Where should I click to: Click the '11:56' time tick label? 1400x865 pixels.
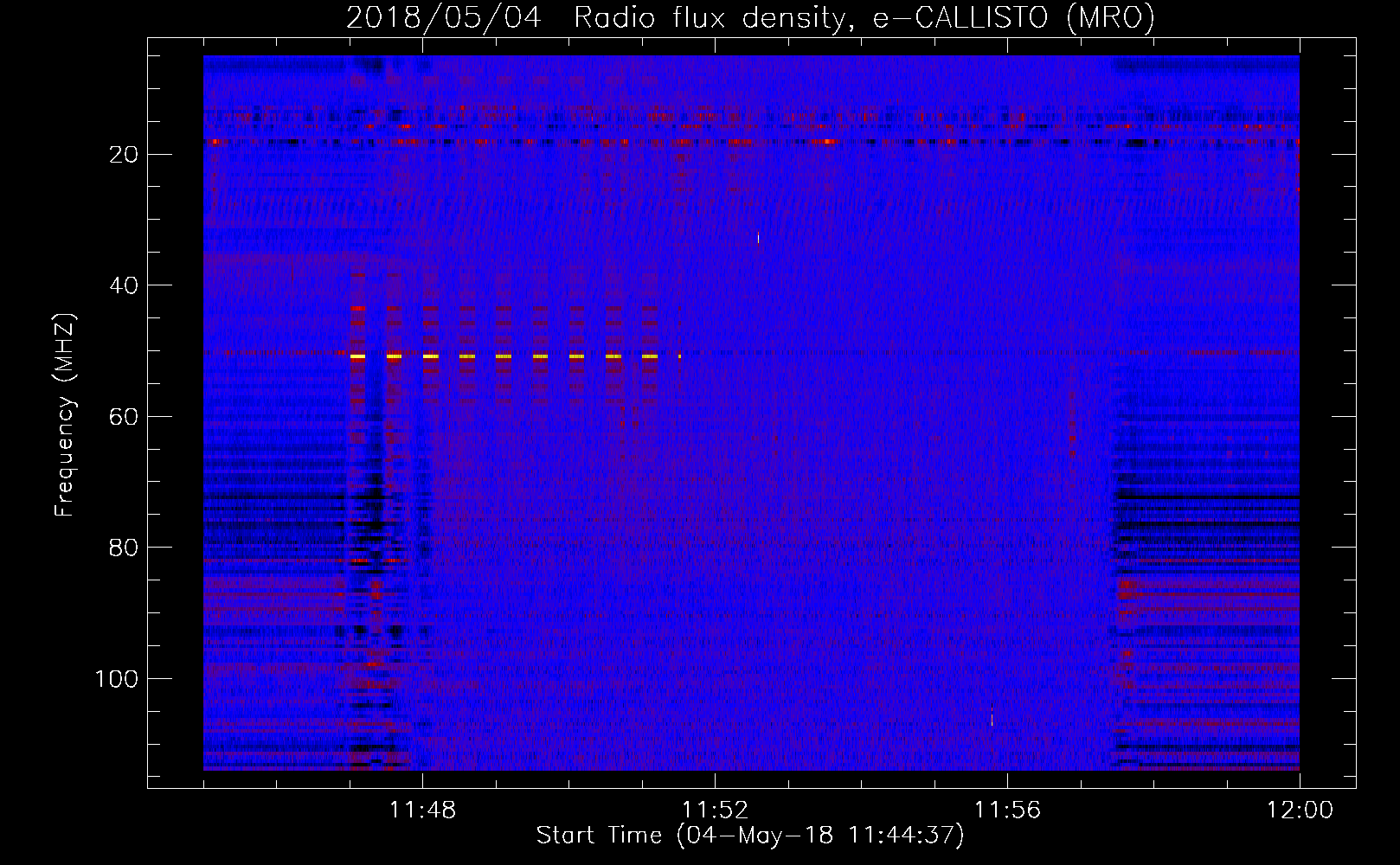tap(1007, 811)
